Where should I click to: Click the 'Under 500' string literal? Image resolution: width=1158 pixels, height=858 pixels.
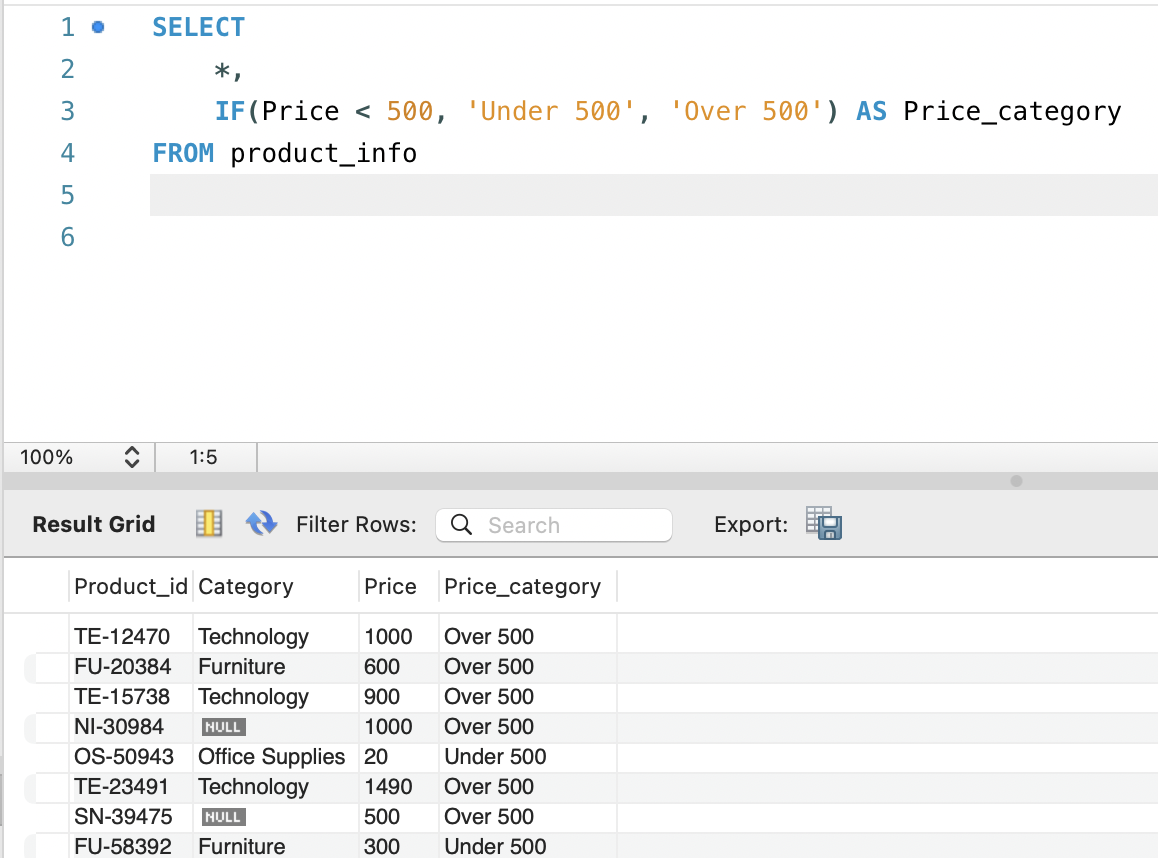pyautogui.click(x=550, y=111)
